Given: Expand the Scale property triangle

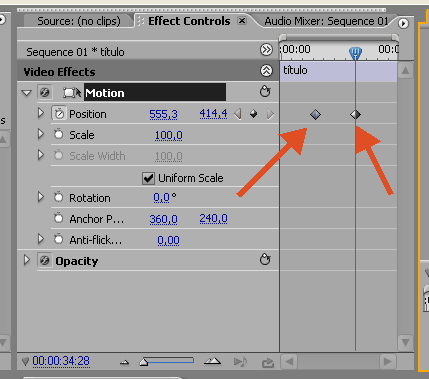Looking at the screenshot, I should (x=41, y=134).
